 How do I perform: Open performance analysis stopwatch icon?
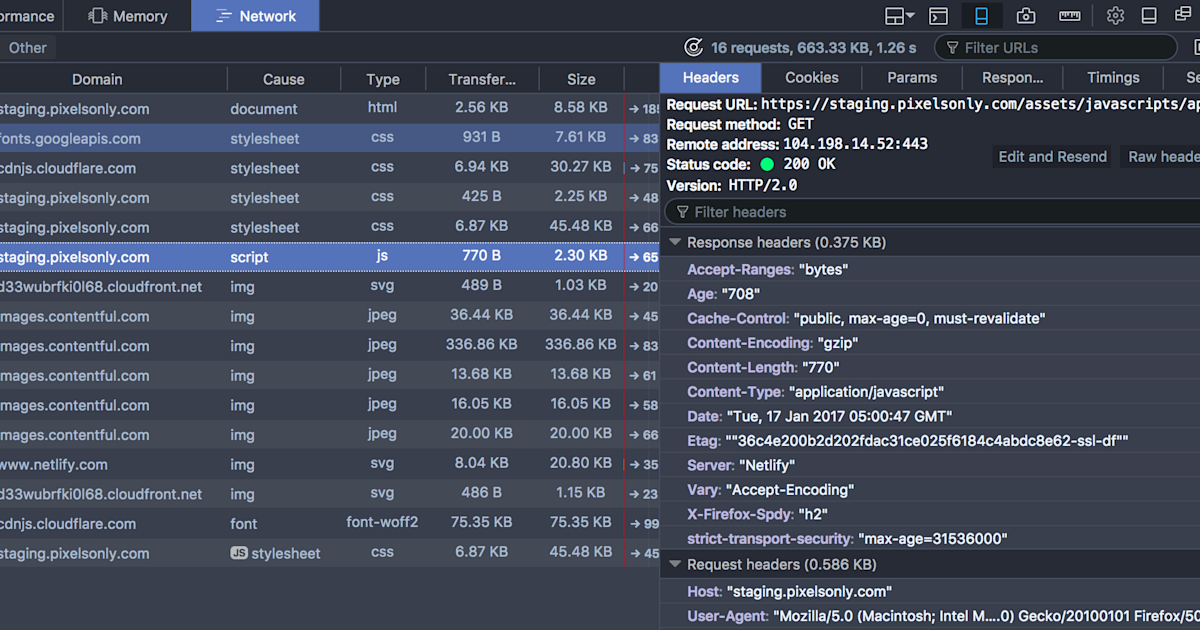coord(693,47)
